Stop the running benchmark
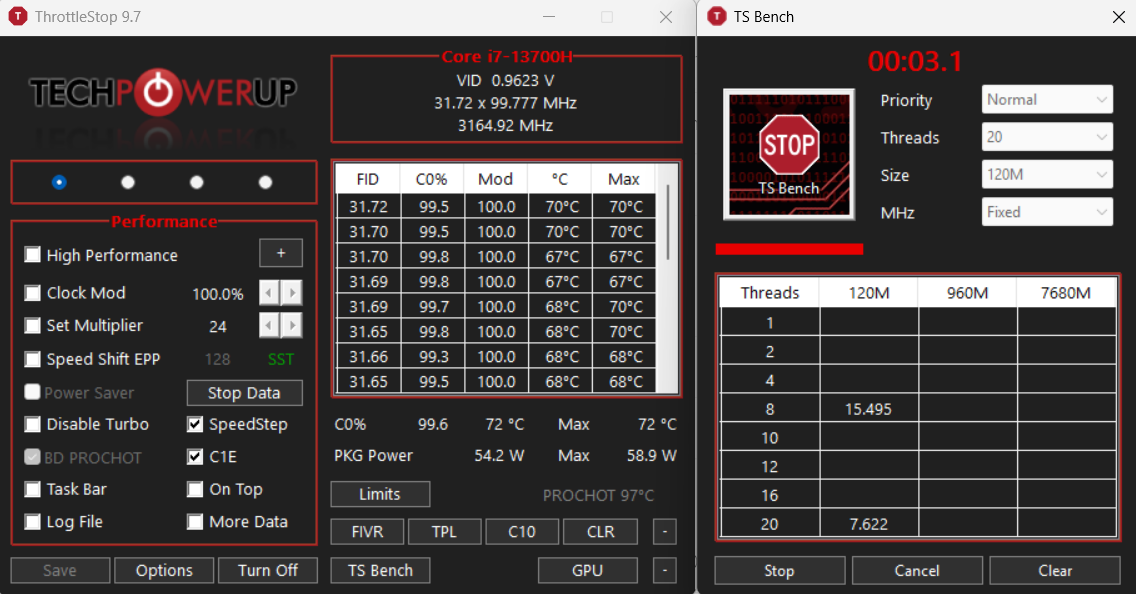The image size is (1136, 594). [x=780, y=571]
